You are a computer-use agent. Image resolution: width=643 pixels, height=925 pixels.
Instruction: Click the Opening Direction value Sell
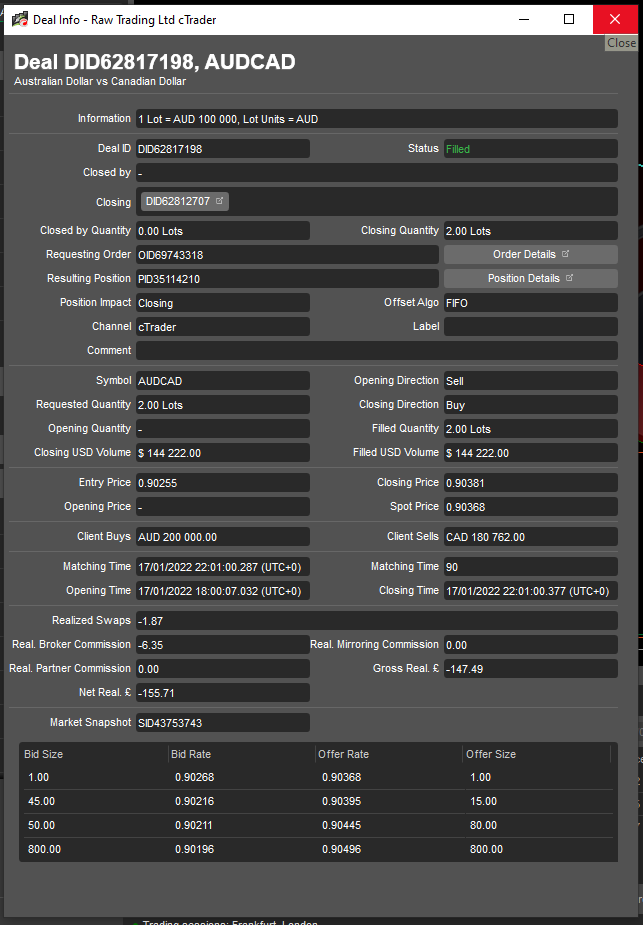pyautogui.click(x=530, y=381)
